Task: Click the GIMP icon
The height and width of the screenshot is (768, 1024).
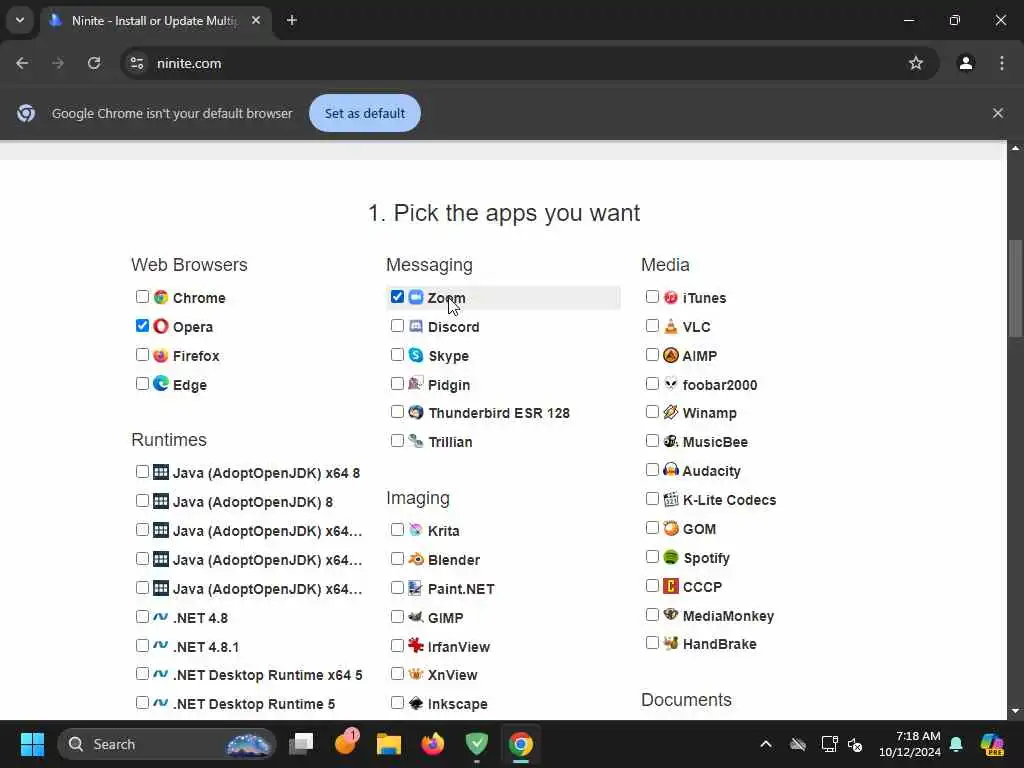Action: click(416, 616)
